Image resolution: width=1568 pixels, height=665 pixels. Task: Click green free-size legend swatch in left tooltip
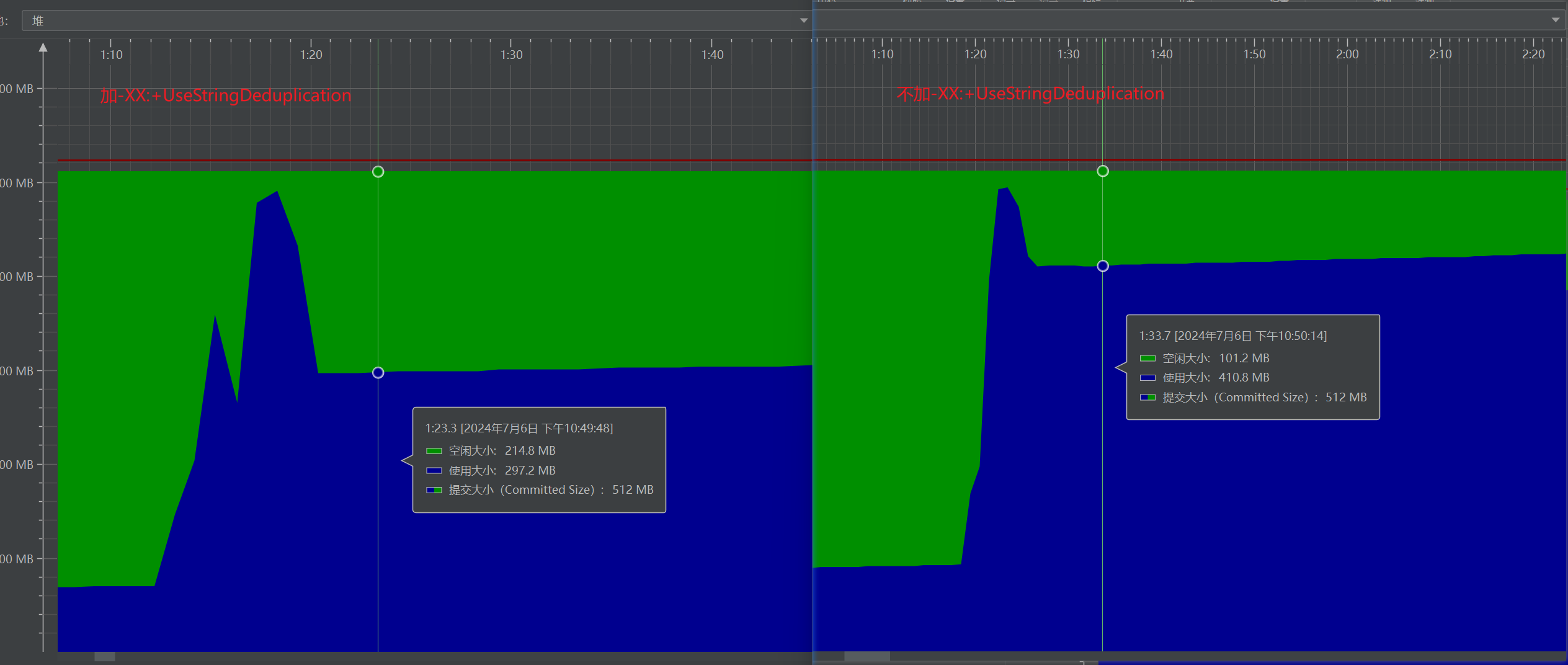click(434, 451)
